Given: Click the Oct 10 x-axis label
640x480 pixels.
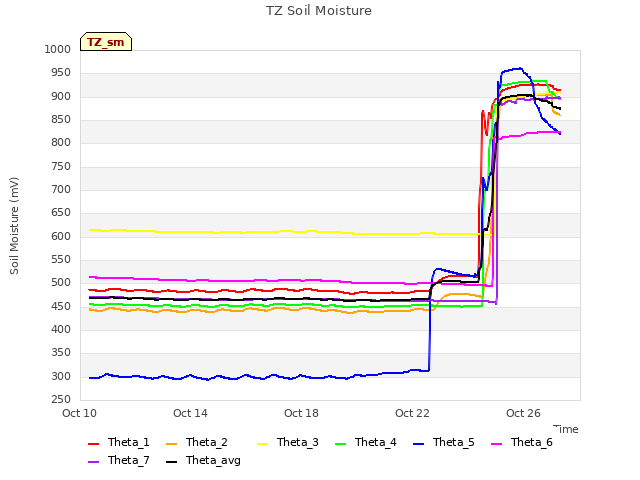Looking at the screenshot, I should pyautogui.click(x=80, y=413).
